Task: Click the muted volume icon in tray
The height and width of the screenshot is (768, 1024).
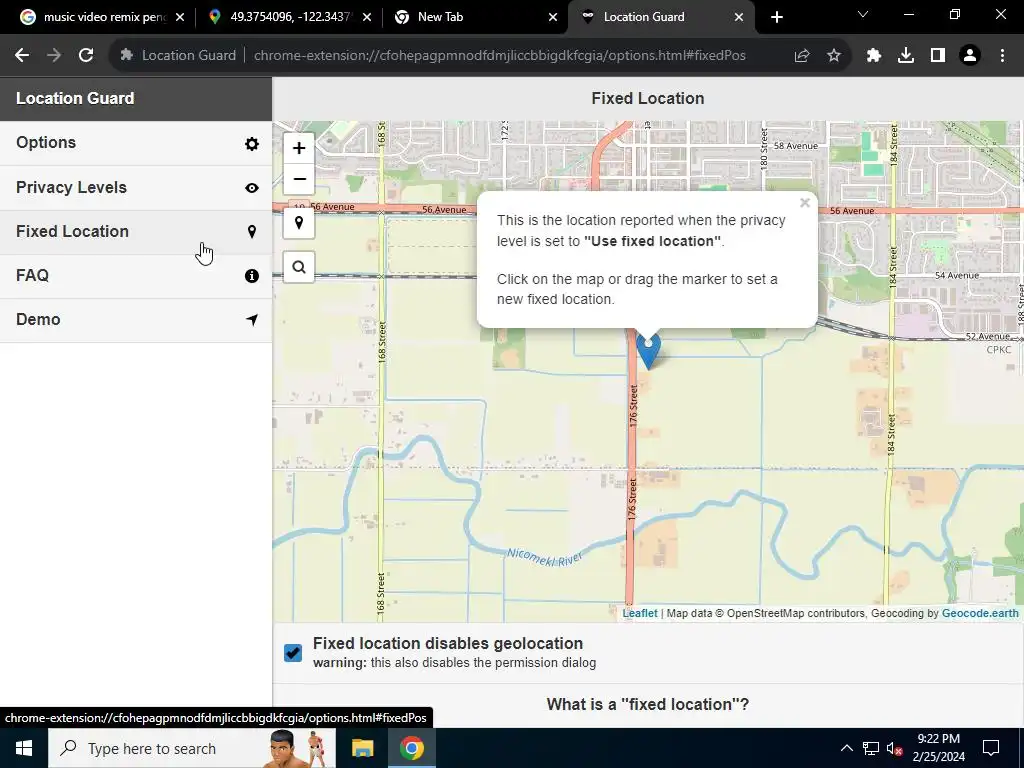Action: click(895, 748)
